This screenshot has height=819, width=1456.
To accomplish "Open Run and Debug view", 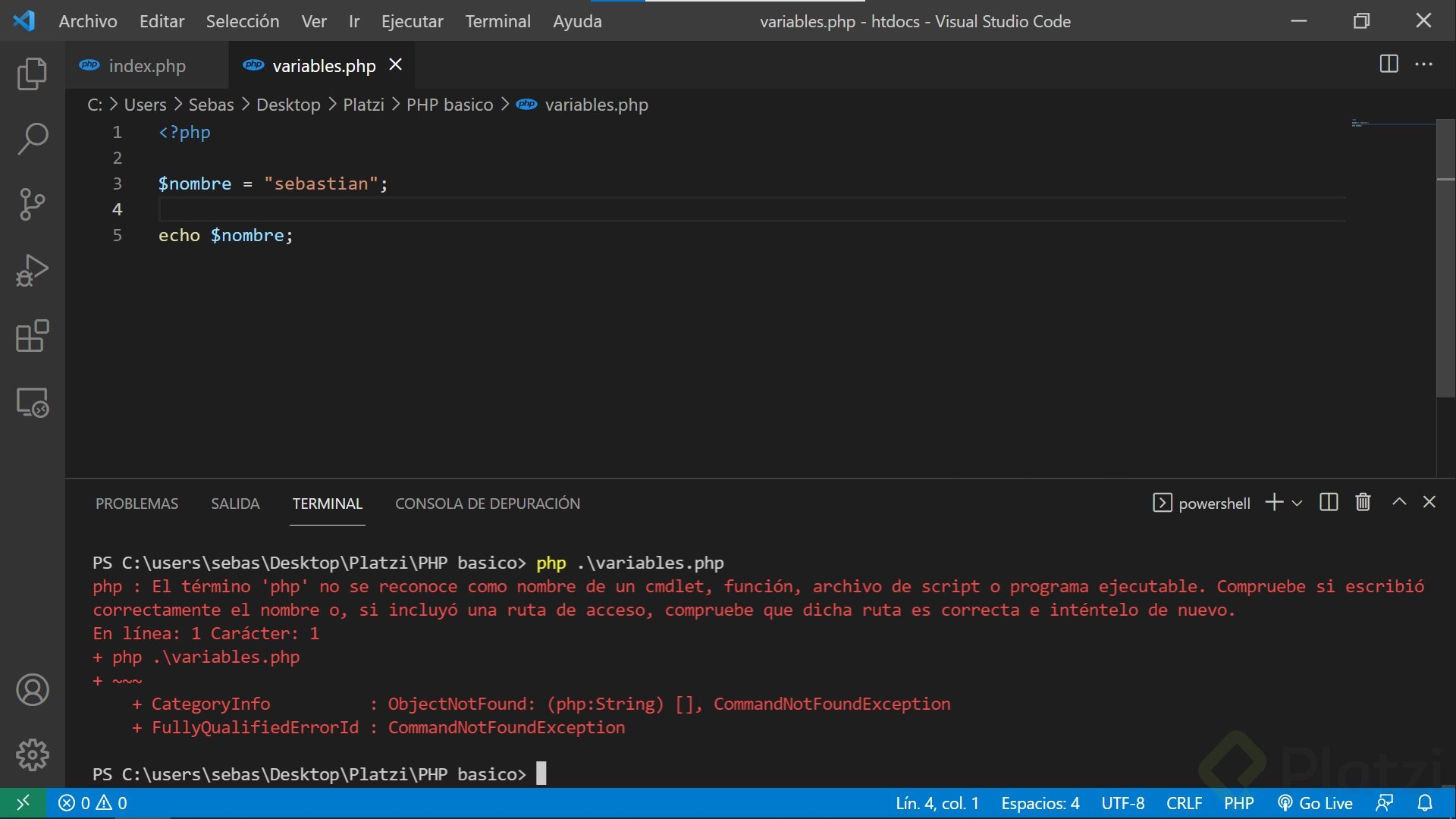I will click(x=32, y=270).
